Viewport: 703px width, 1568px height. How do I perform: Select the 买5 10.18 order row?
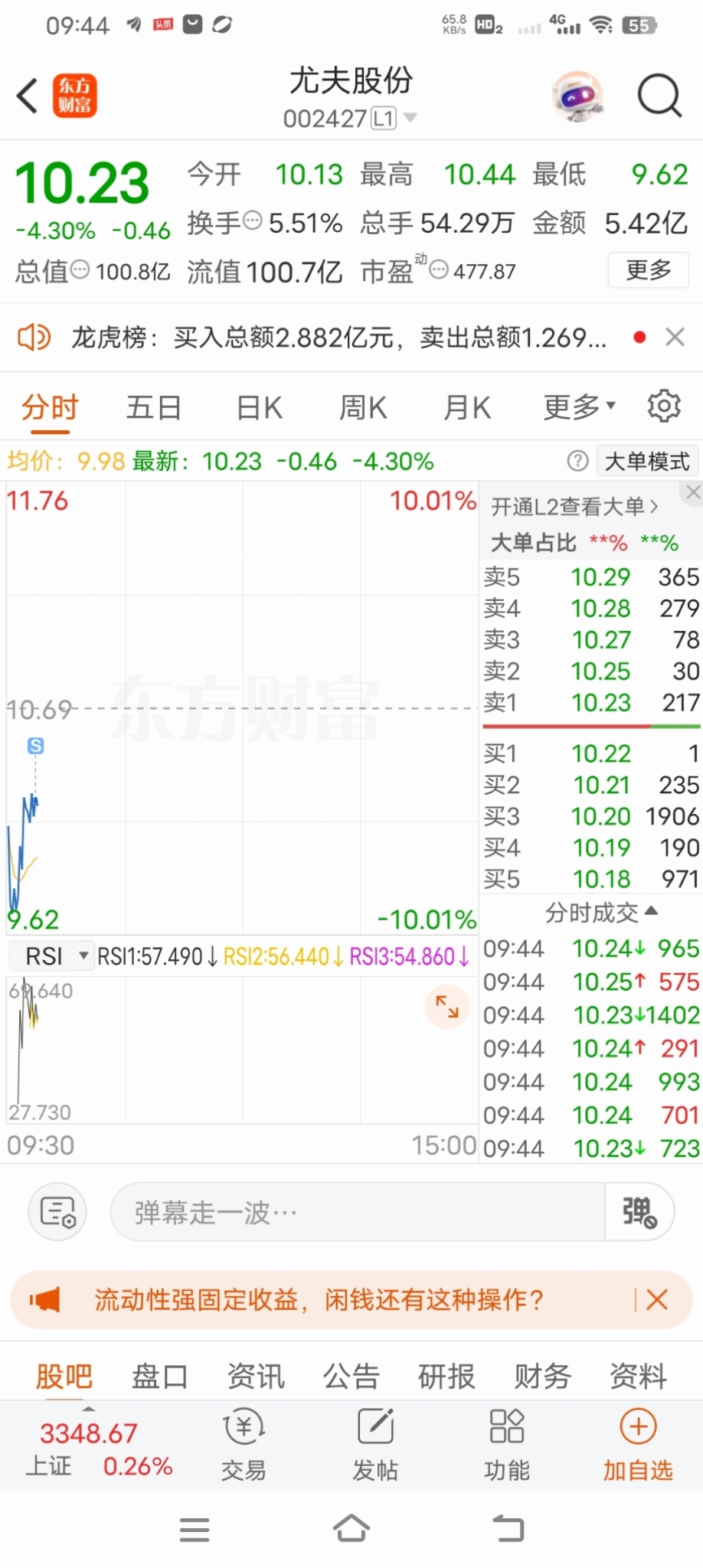click(x=591, y=879)
